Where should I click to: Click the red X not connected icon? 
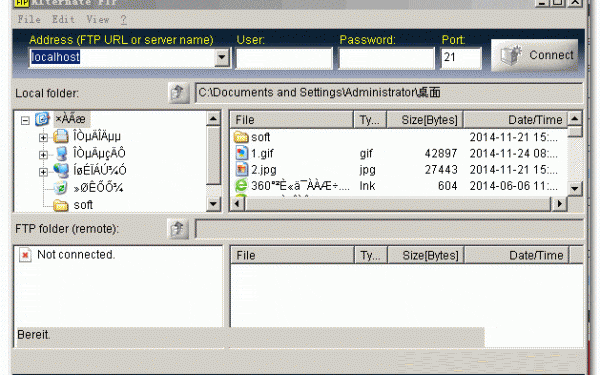click(25, 255)
